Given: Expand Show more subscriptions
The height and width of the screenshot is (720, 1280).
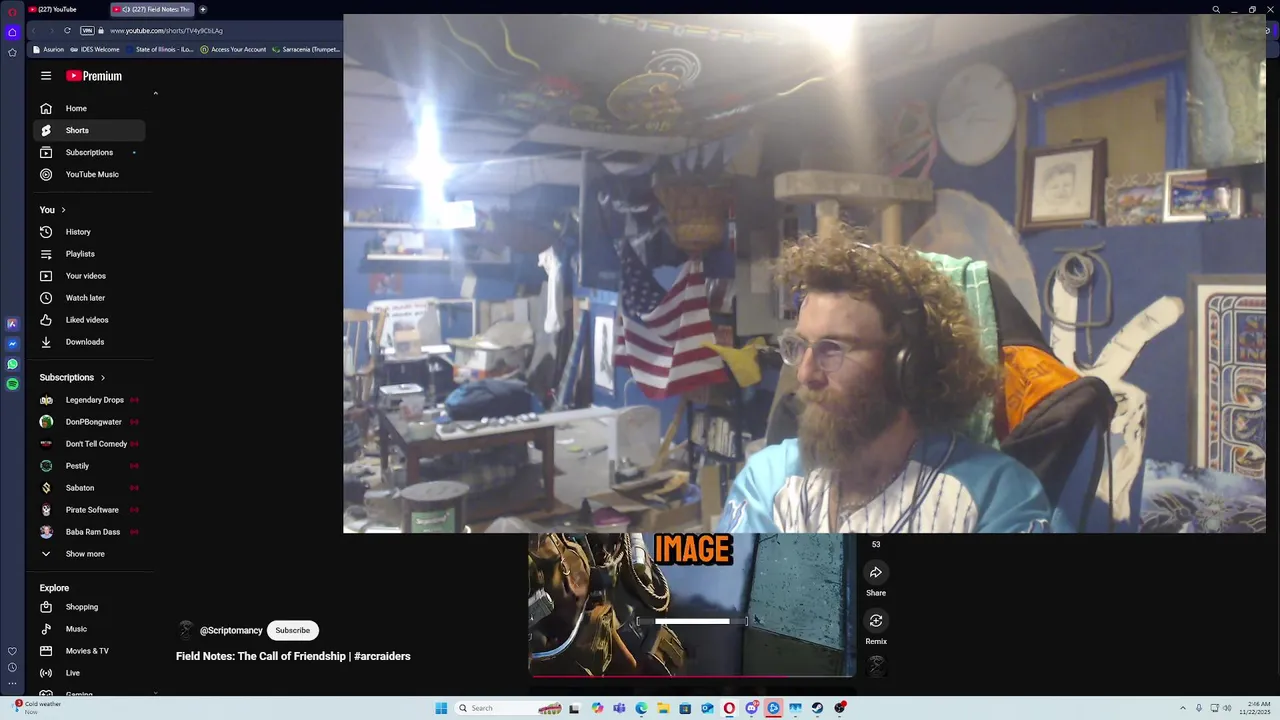Looking at the screenshot, I should [x=89, y=554].
